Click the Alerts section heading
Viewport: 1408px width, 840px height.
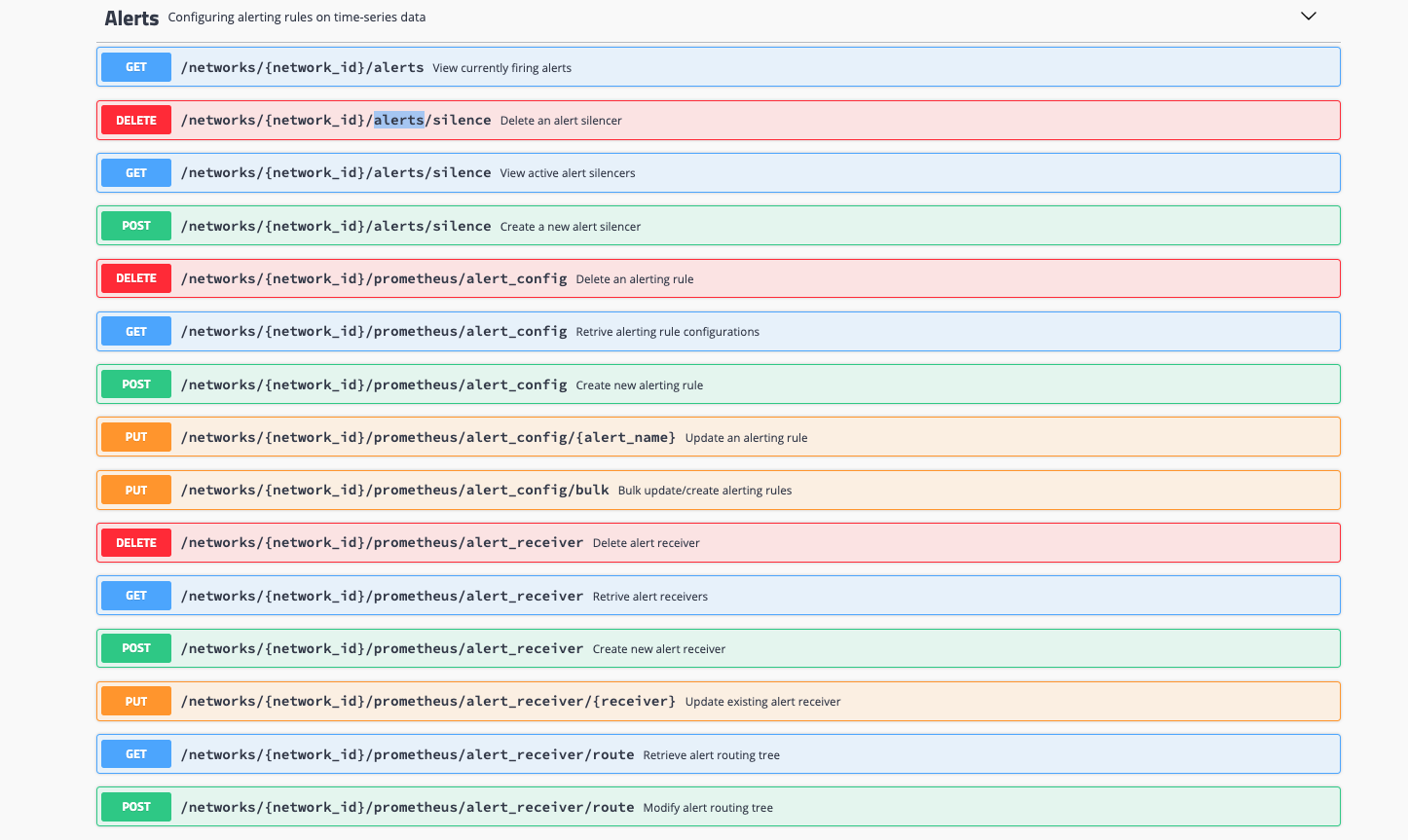131,18
